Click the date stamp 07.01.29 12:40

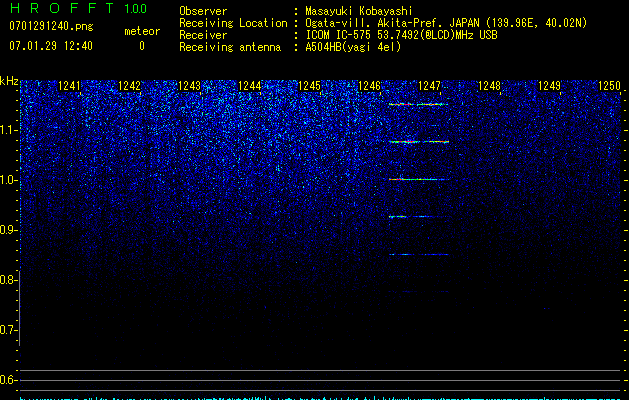tap(51, 46)
